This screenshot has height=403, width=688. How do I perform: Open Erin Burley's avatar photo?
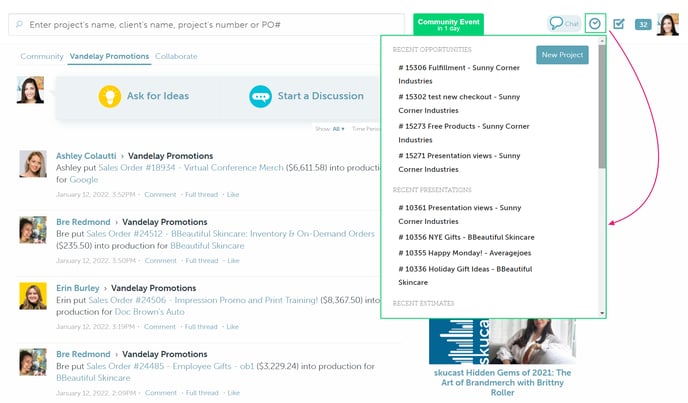click(x=33, y=296)
